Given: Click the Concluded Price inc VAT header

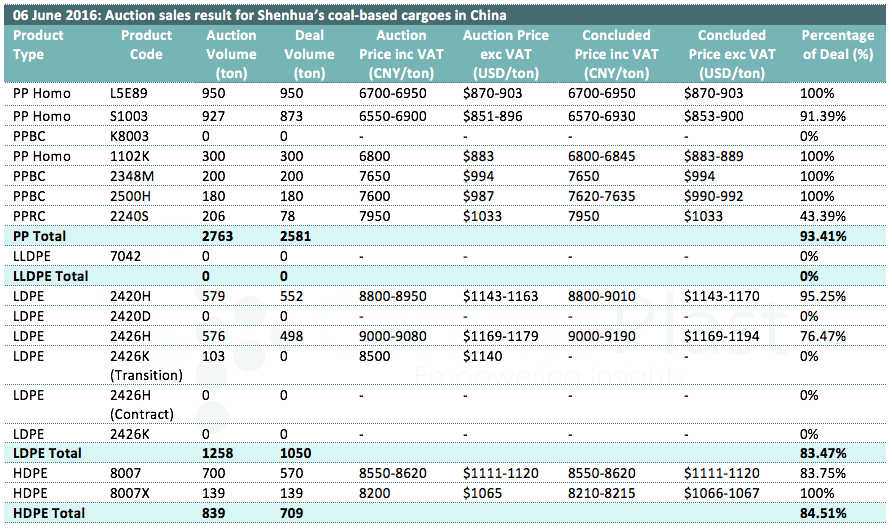Looking at the screenshot, I should coord(619,45).
